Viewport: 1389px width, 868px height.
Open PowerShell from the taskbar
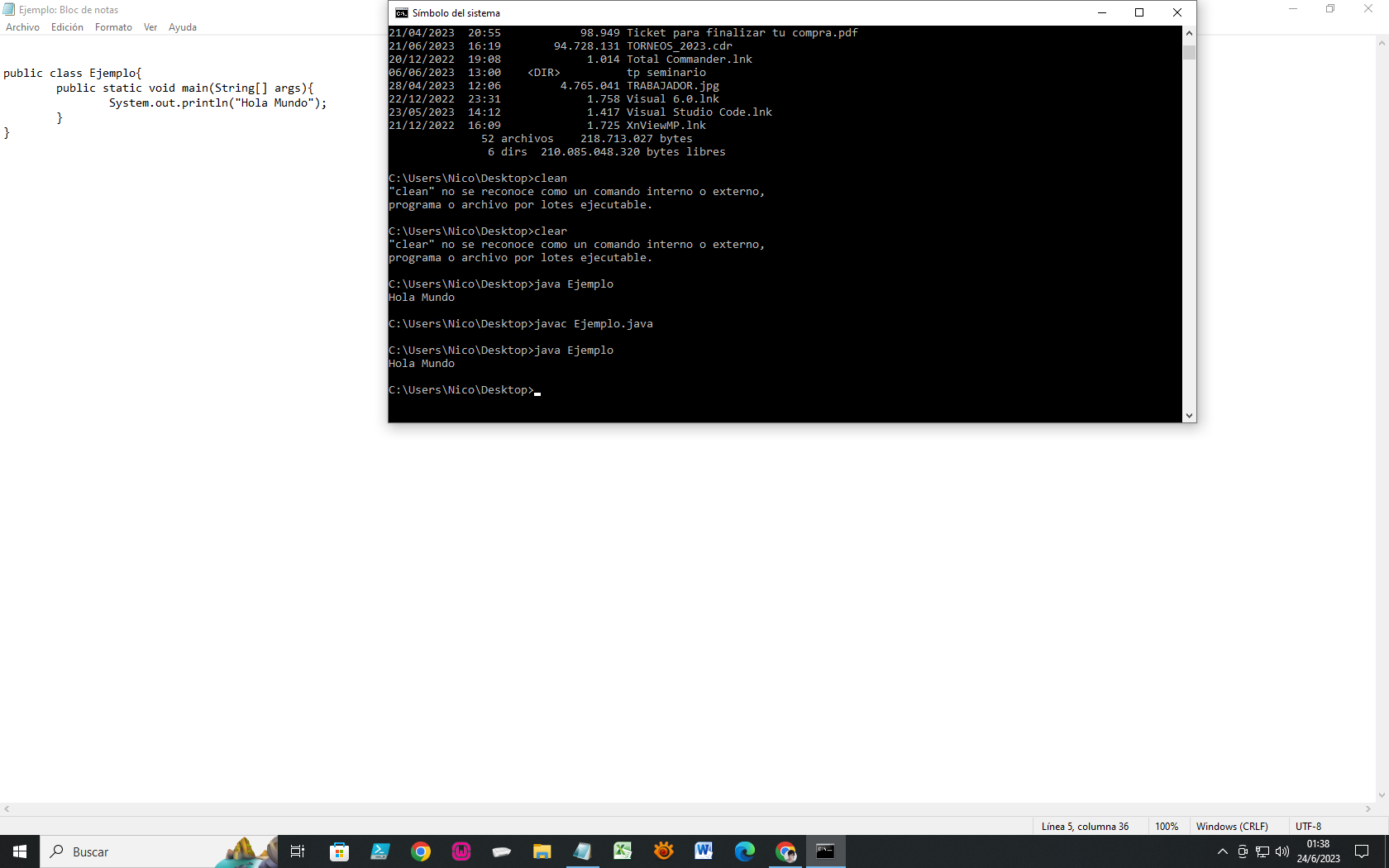coord(379,851)
